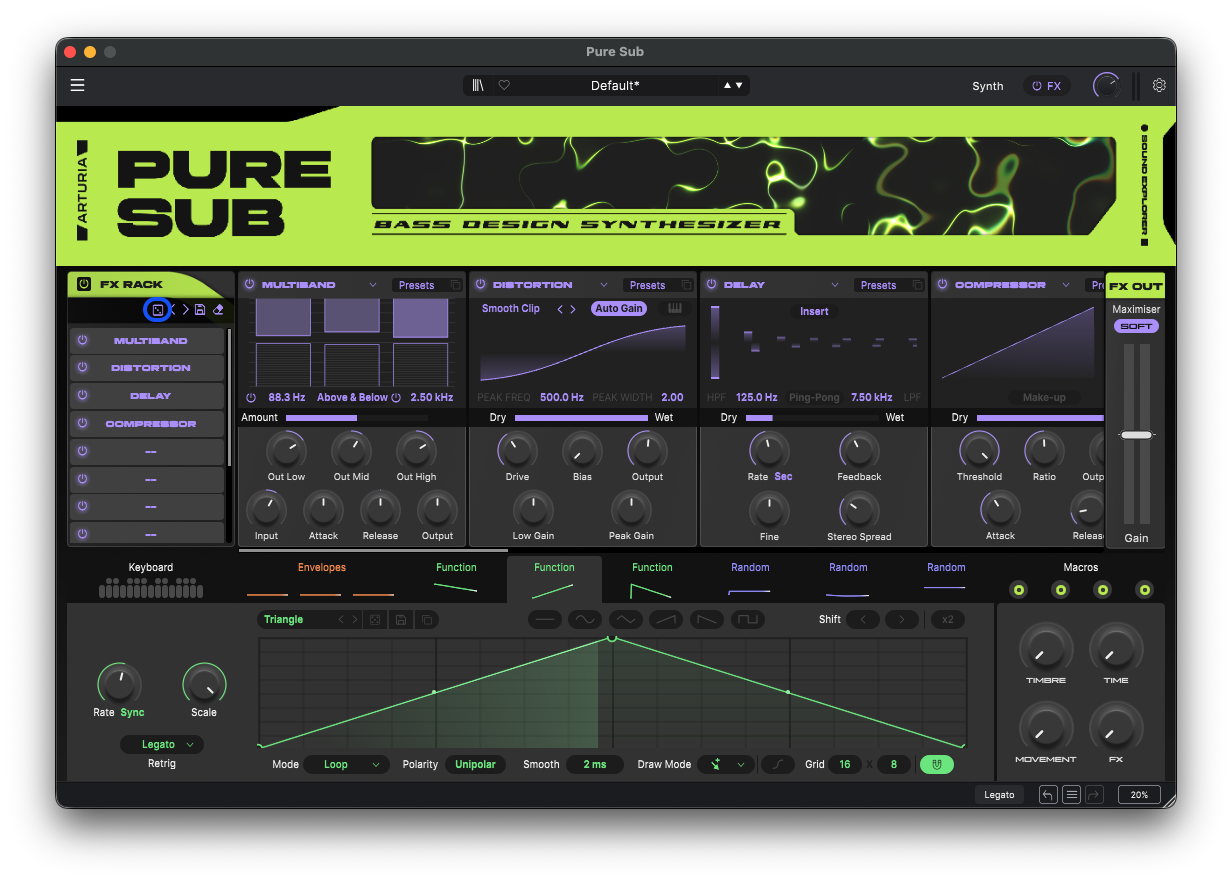The width and height of the screenshot is (1232, 882).
Task: Click the Ping-Pong delay mode
Action: tap(814, 397)
